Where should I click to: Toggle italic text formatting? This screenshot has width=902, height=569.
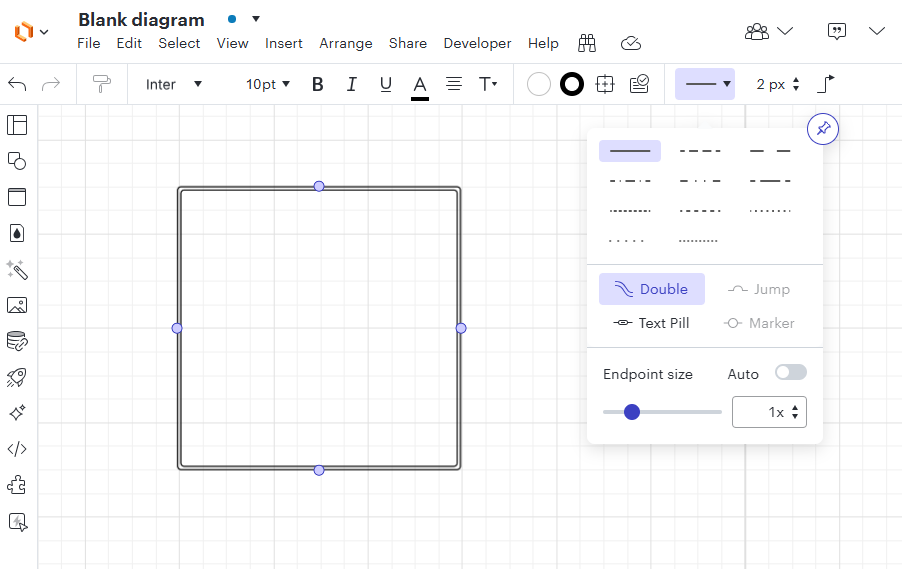click(351, 85)
